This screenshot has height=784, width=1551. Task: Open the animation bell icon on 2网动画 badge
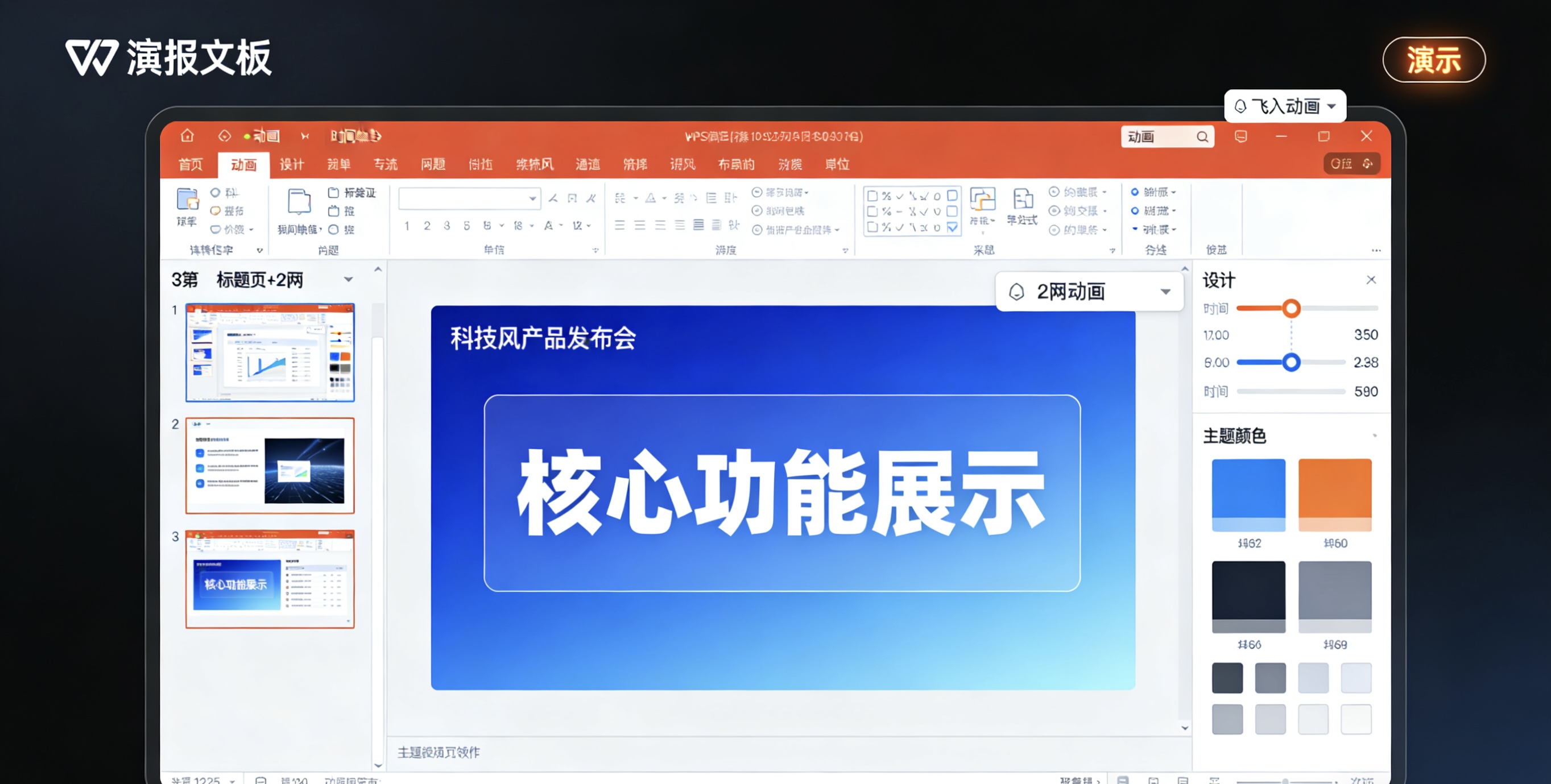[x=1017, y=291]
